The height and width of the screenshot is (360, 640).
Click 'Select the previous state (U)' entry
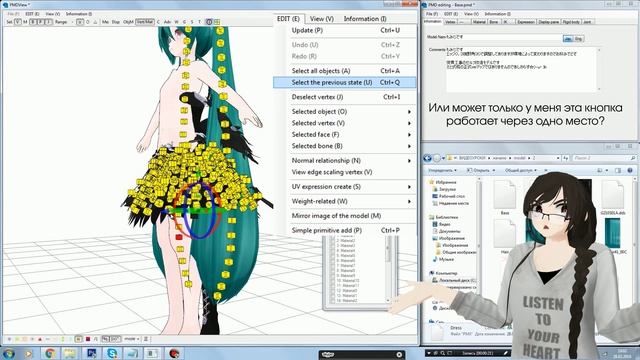pos(345,82)
